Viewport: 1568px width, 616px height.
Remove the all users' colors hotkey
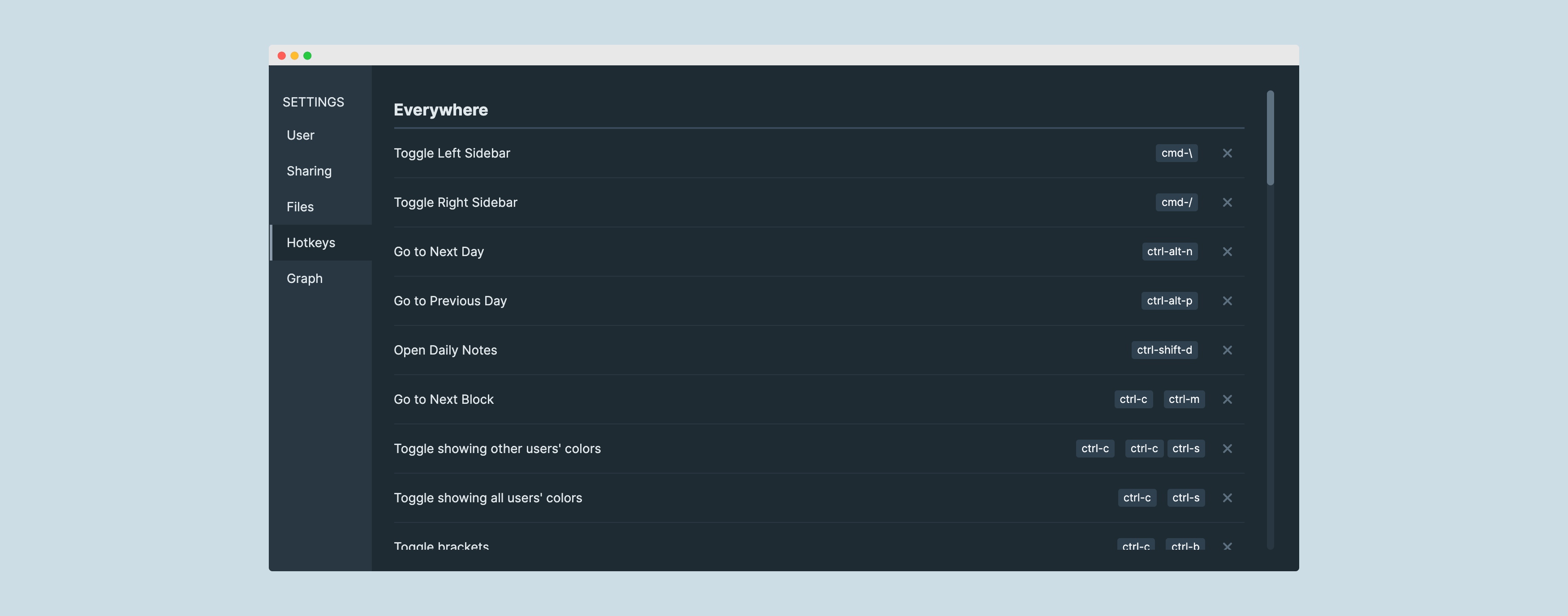pyautogui.click(x=1227, y=498)
